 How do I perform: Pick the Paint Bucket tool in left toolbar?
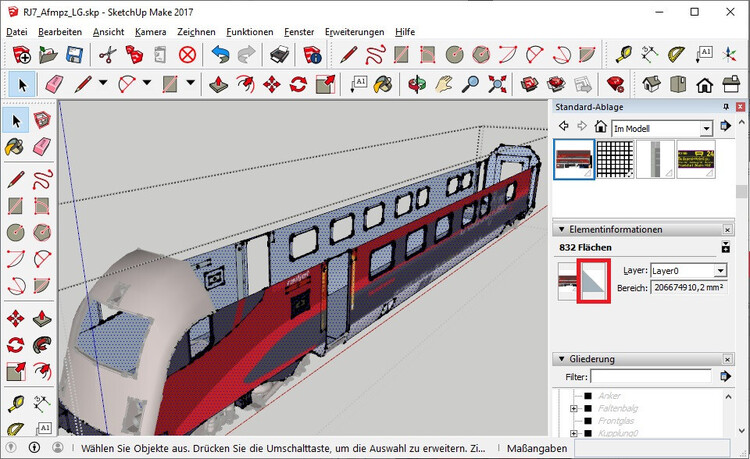point(15,147)
